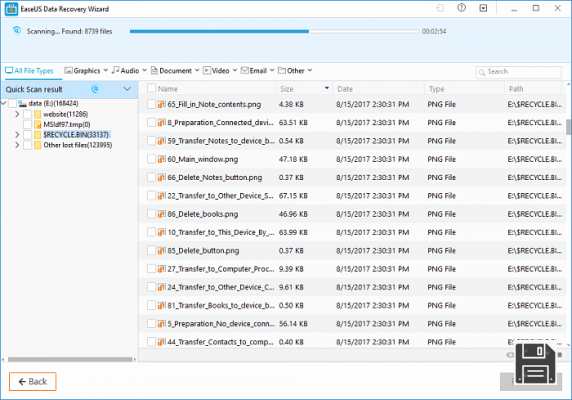Open the help question mark icon
Screen dimensions: 572x400
[461, 8]
